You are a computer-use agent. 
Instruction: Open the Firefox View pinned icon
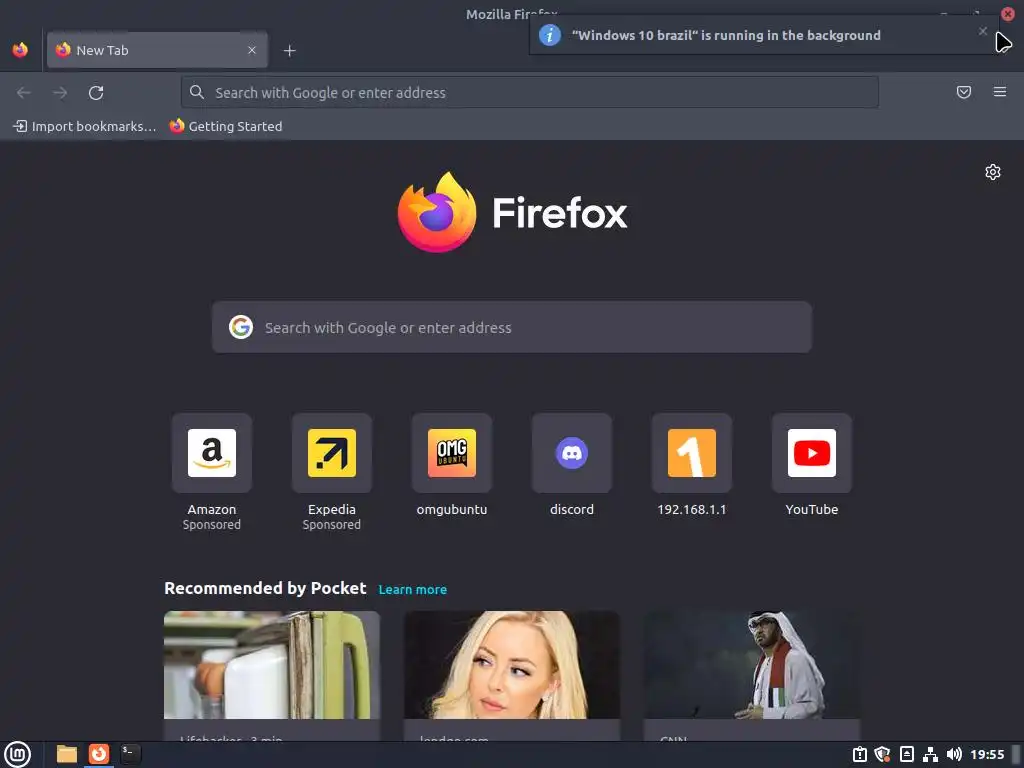[x=20, y=50]
